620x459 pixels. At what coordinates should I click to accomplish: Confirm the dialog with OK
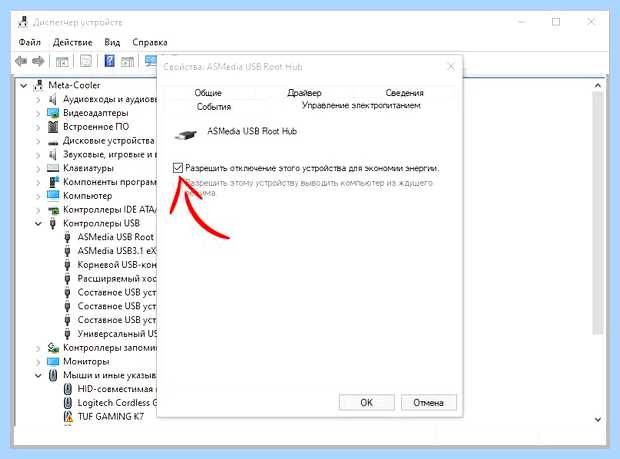click(x=367, y=402)
